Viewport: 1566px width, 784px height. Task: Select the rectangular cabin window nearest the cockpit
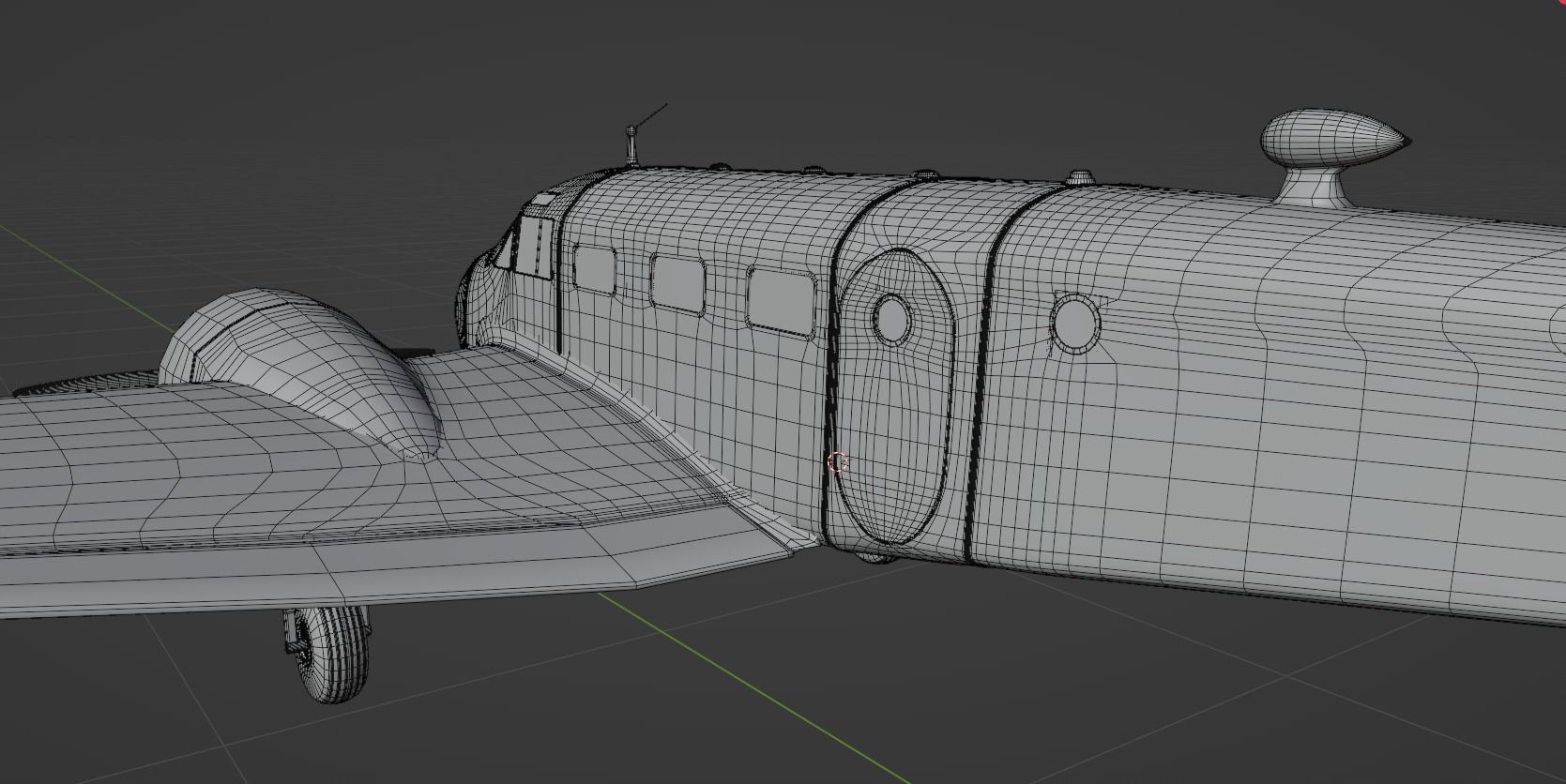(595, 269)
